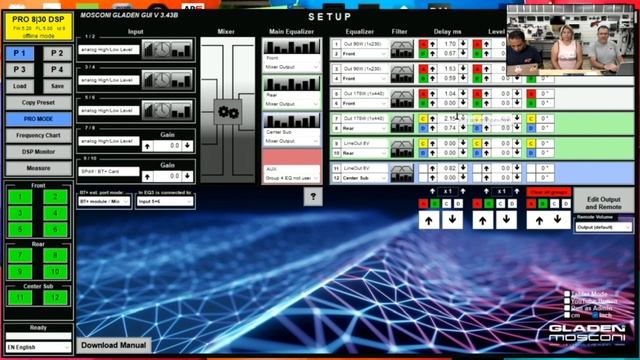The width and height of the screenshot is (640, 360).
Task: Toggle Center Sub channel 12 mute button
Action: pyautogui.click(x=55, y=298)
